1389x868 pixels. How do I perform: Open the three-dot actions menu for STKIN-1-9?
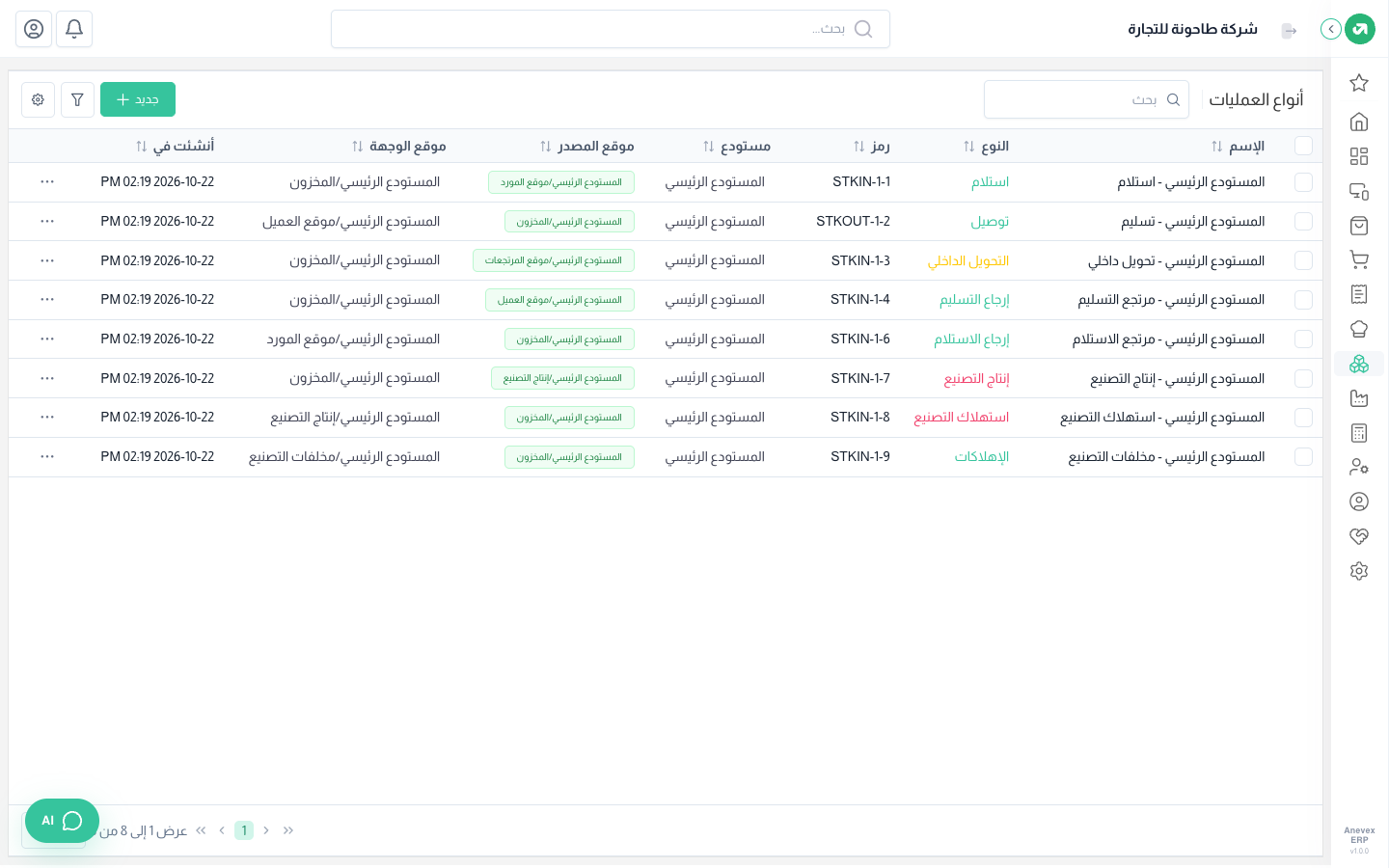point(47,456)
